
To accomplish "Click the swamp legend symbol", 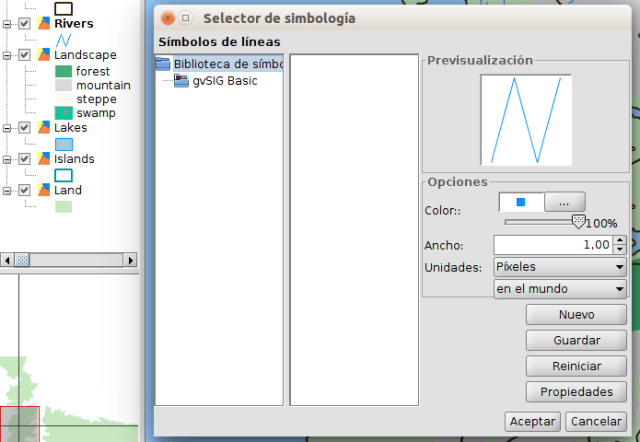I will point(63,113).
